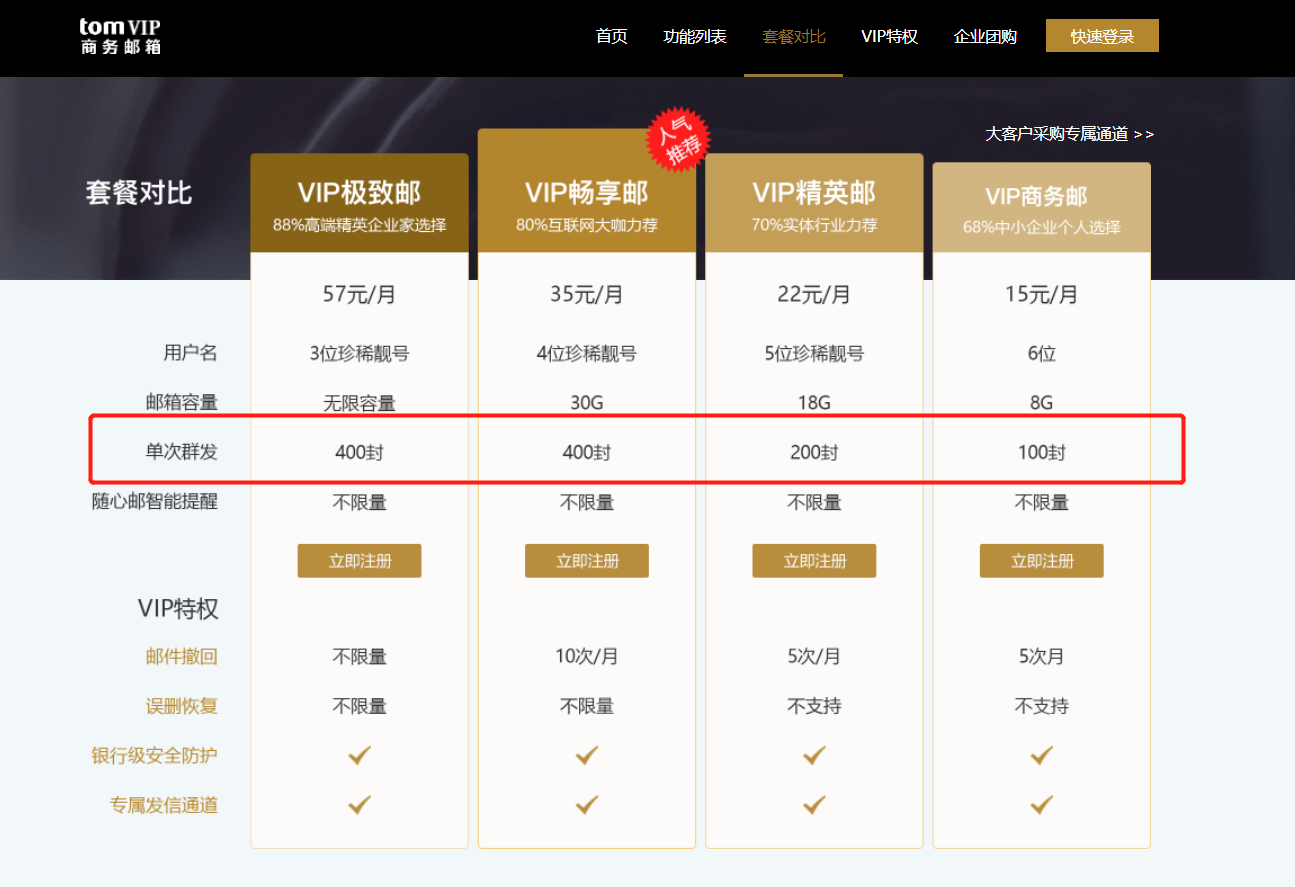Click VIP极致邮 checkmark in 银行级安全防护 row

click(x=359, y=755)
